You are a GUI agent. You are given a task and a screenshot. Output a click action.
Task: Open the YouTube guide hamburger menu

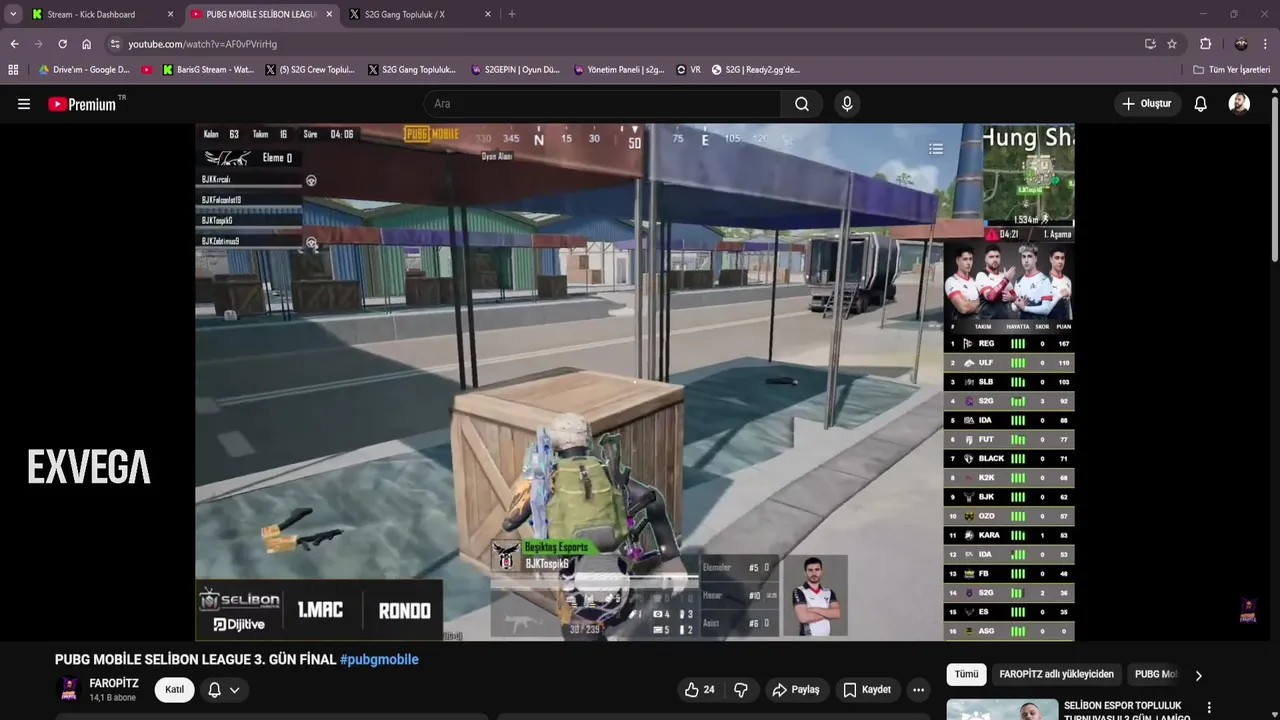(24, 104)
